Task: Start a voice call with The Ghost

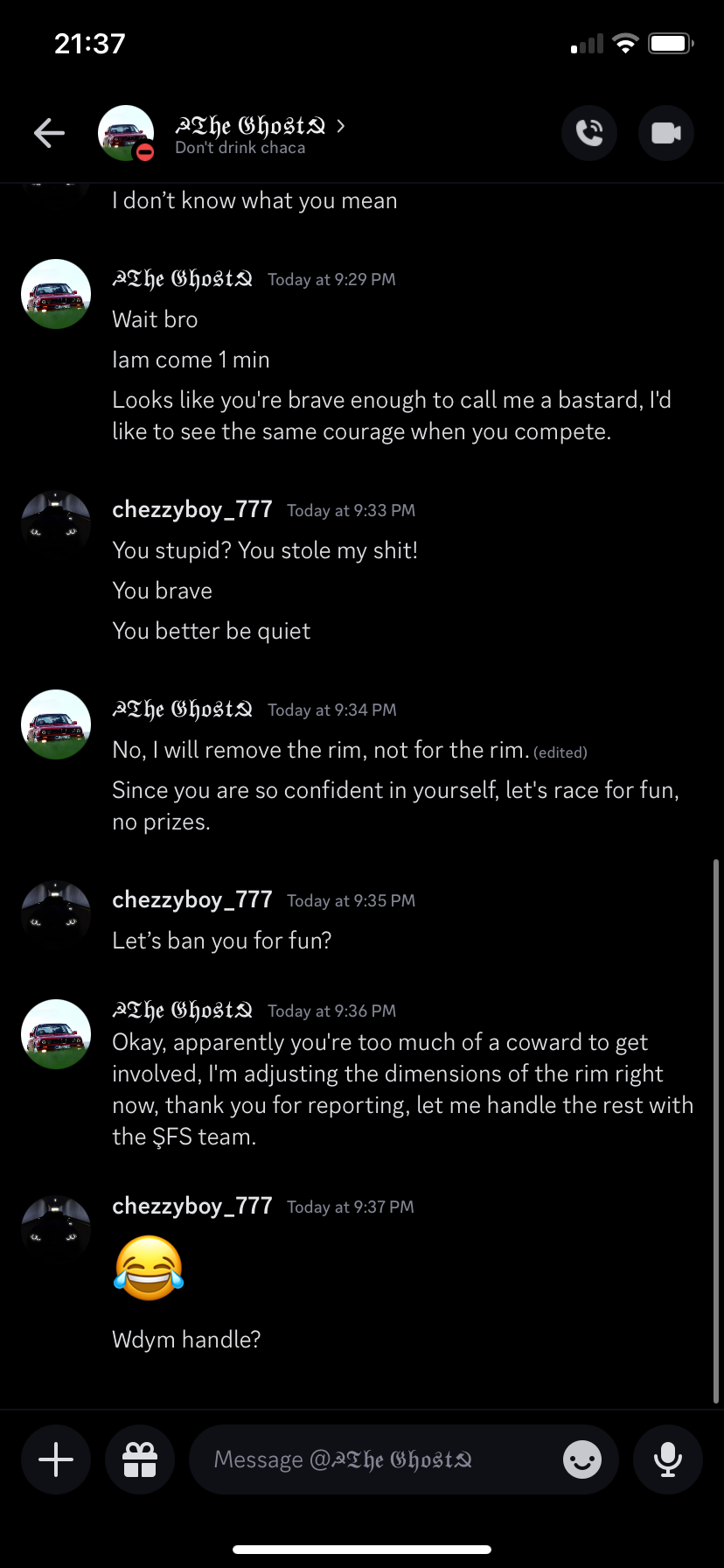Action: [x=589, y=133]
